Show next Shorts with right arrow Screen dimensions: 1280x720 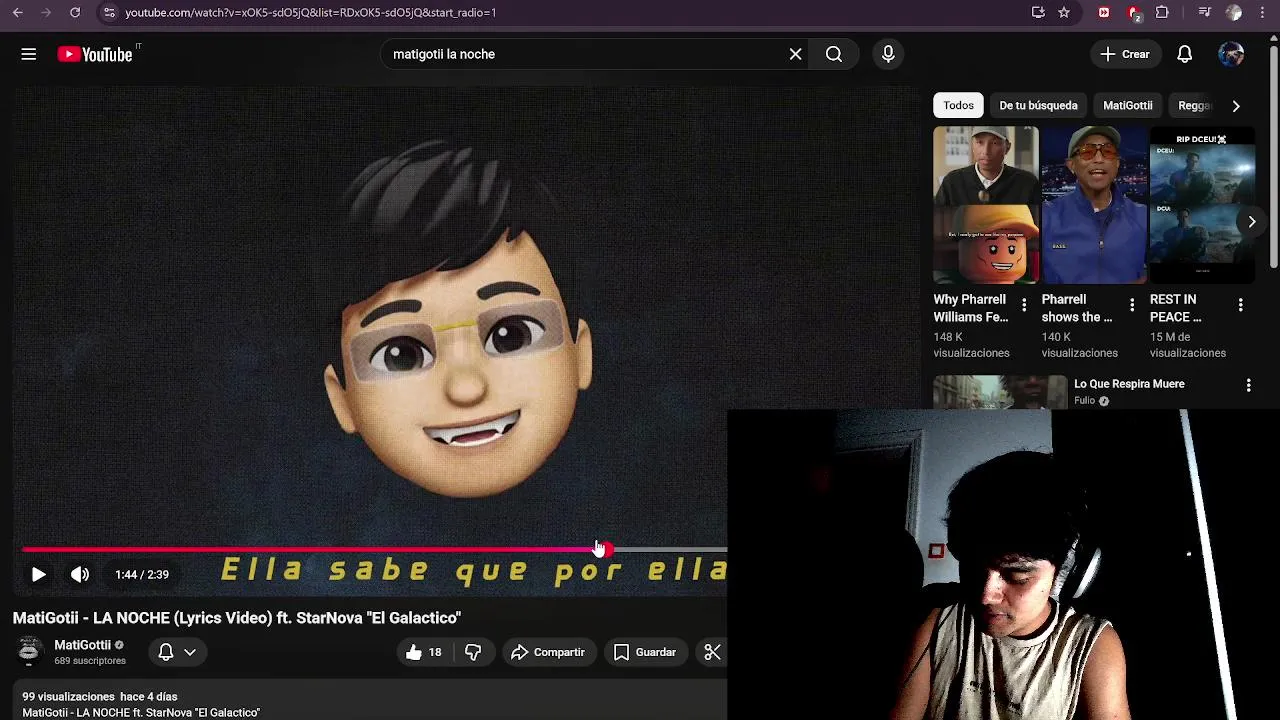point(1251,222)
